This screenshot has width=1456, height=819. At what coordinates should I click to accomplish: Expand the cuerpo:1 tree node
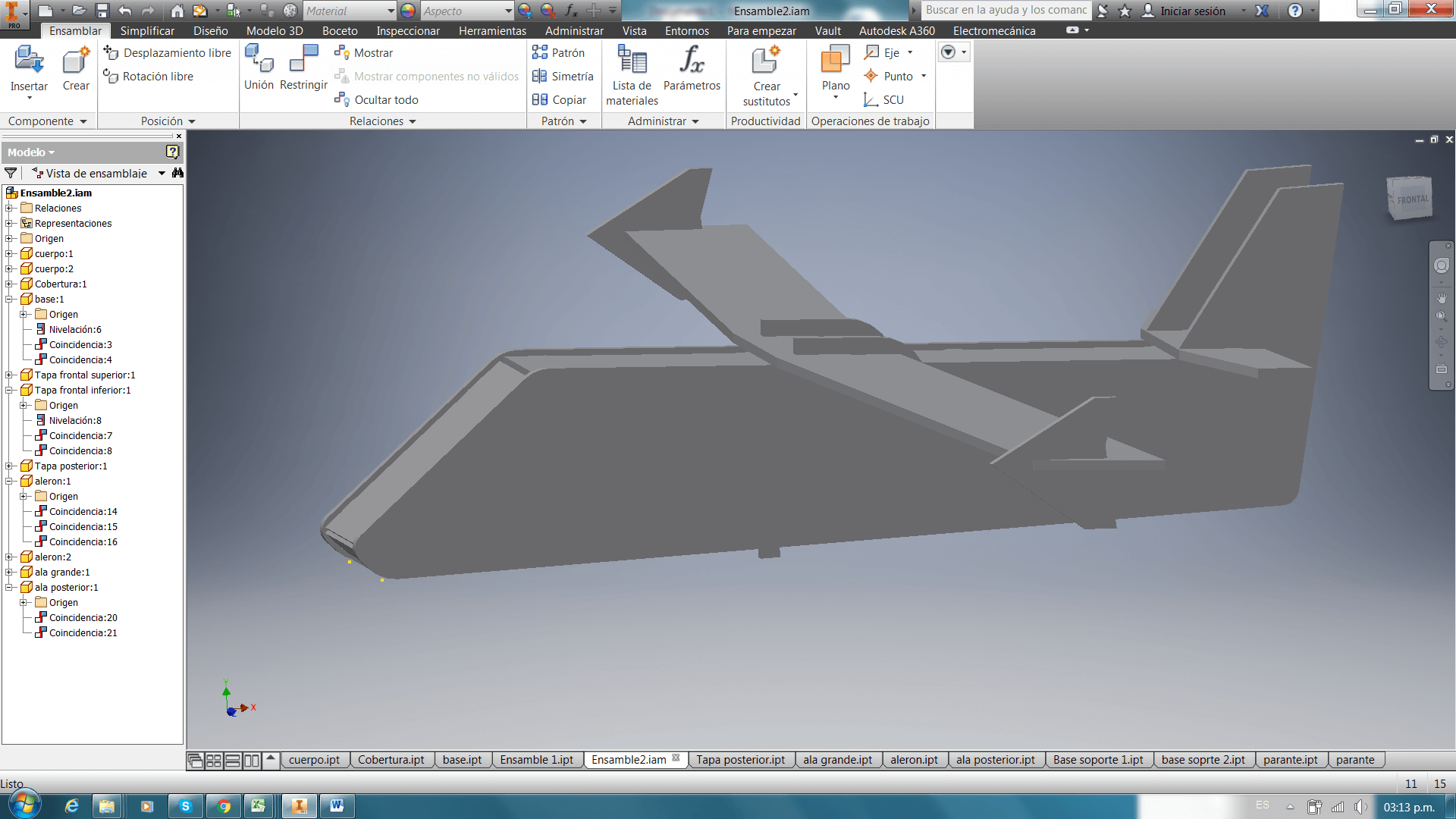click(9, 254)
